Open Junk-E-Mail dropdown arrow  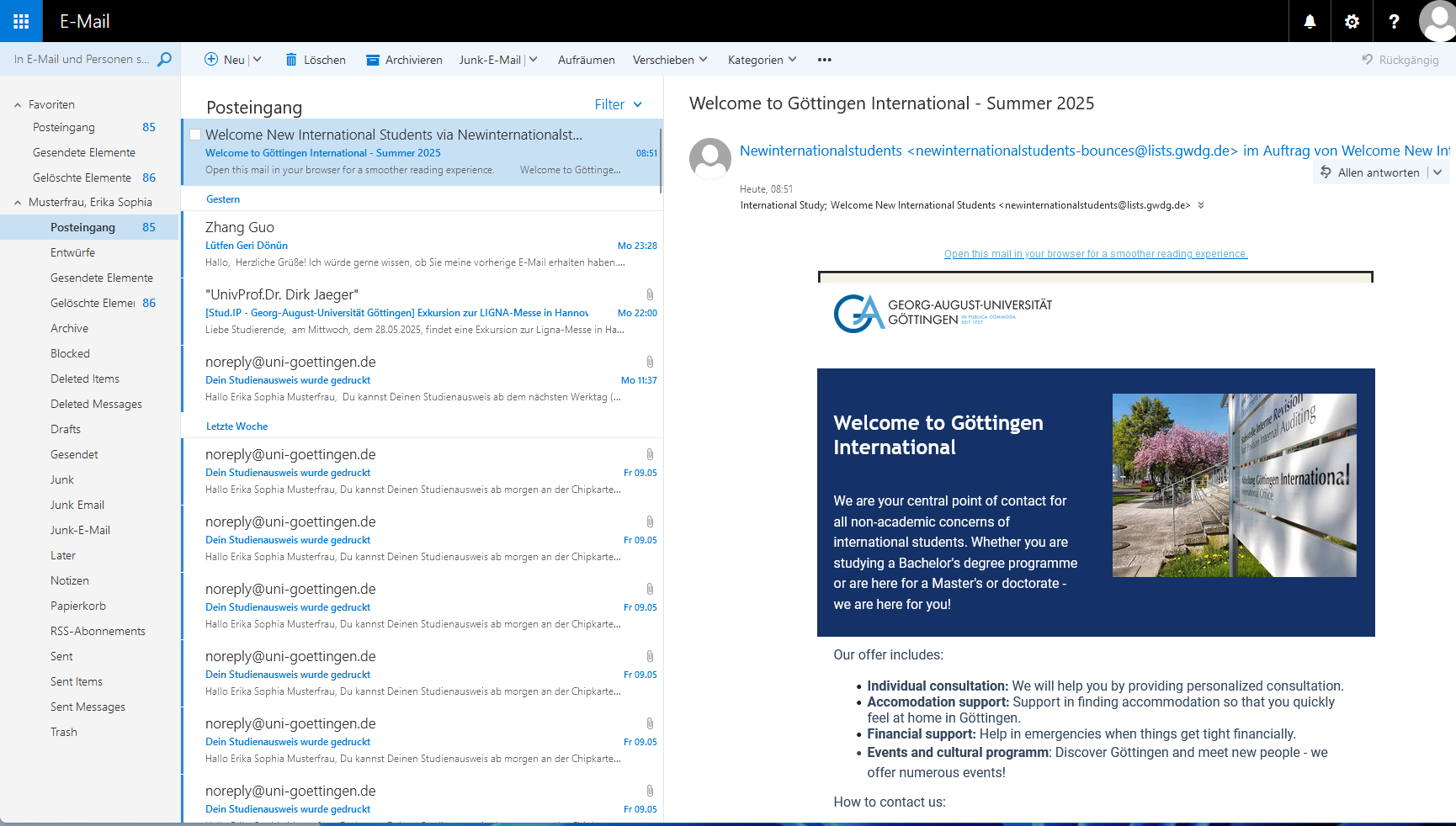point(533,59)
